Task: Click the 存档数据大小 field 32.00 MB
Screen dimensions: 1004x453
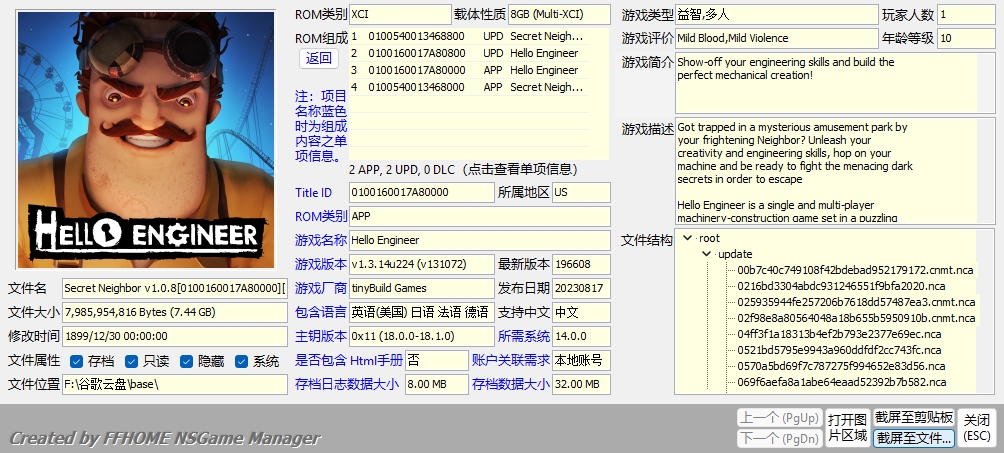Action: click(581, 384)
